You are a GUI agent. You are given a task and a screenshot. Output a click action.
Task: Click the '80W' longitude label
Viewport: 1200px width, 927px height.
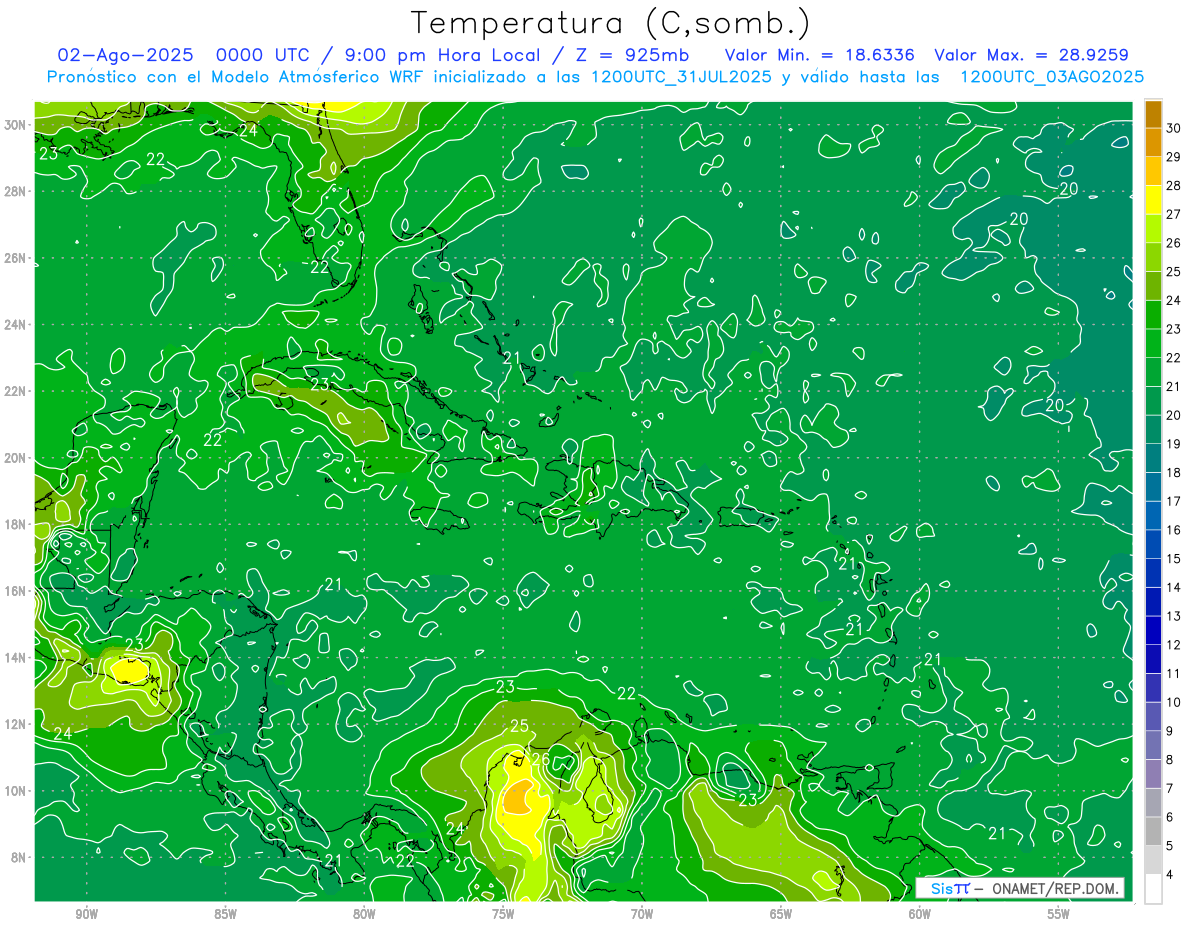point(365,914)
